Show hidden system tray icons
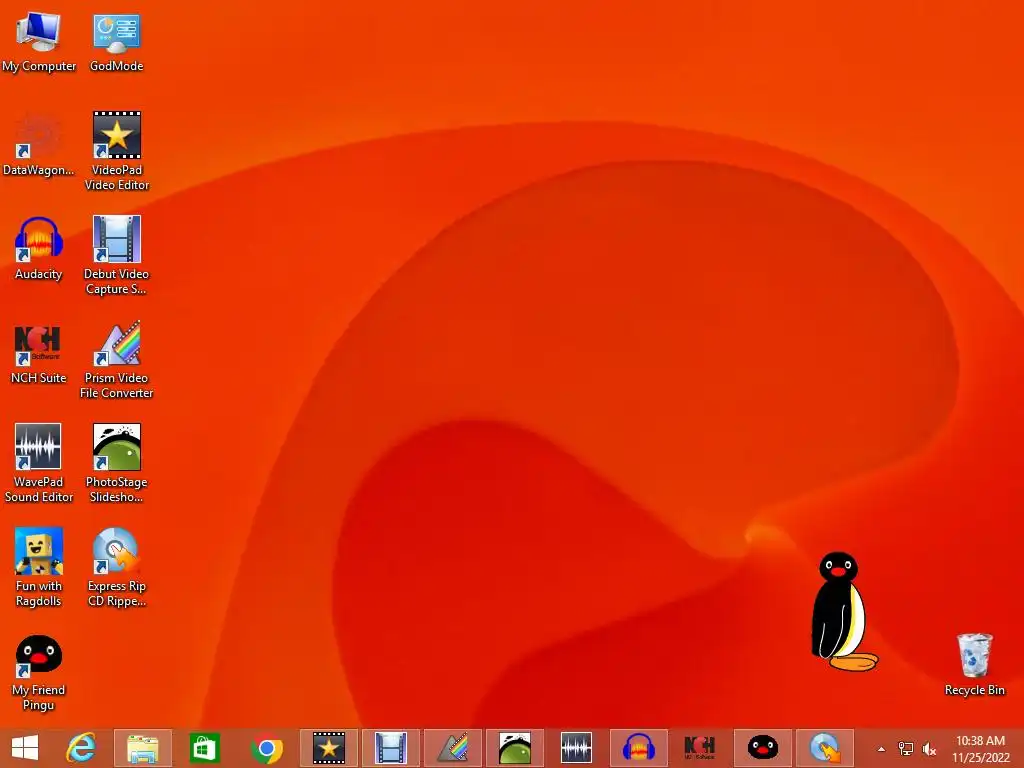 881,749
